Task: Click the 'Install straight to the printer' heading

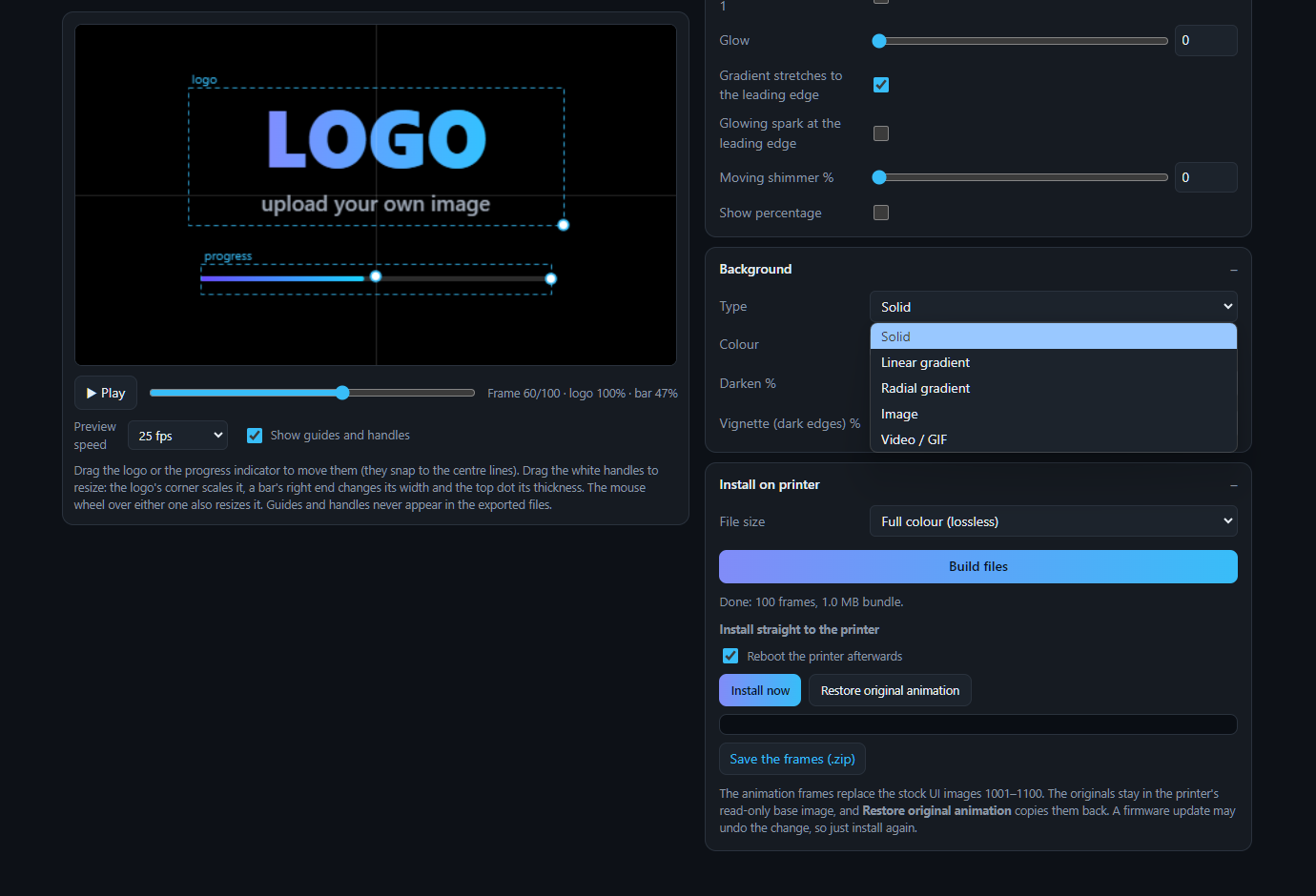Action: 799,629
